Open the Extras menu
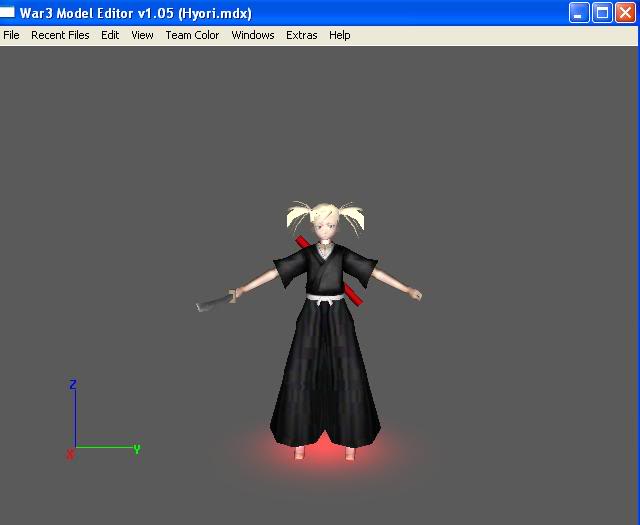The width and height of the screenshot is (640, 525). (x=302, y=36)
